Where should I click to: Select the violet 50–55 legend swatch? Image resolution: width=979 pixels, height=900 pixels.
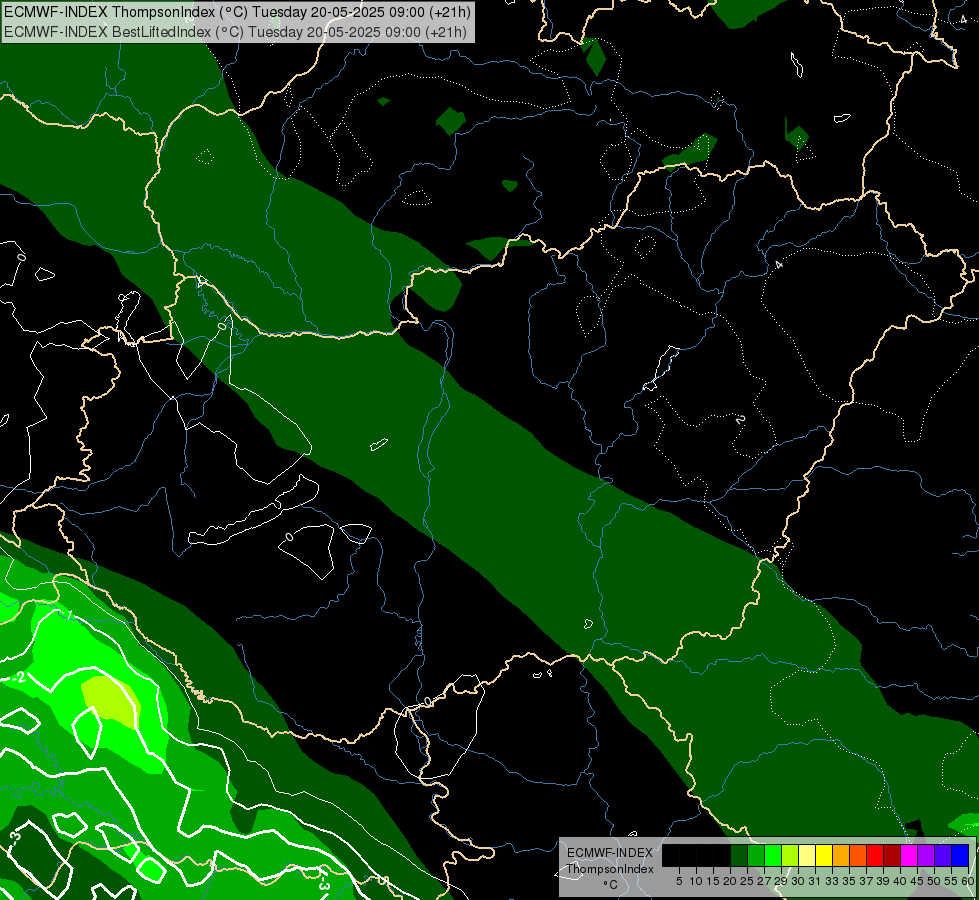point(943,855)
